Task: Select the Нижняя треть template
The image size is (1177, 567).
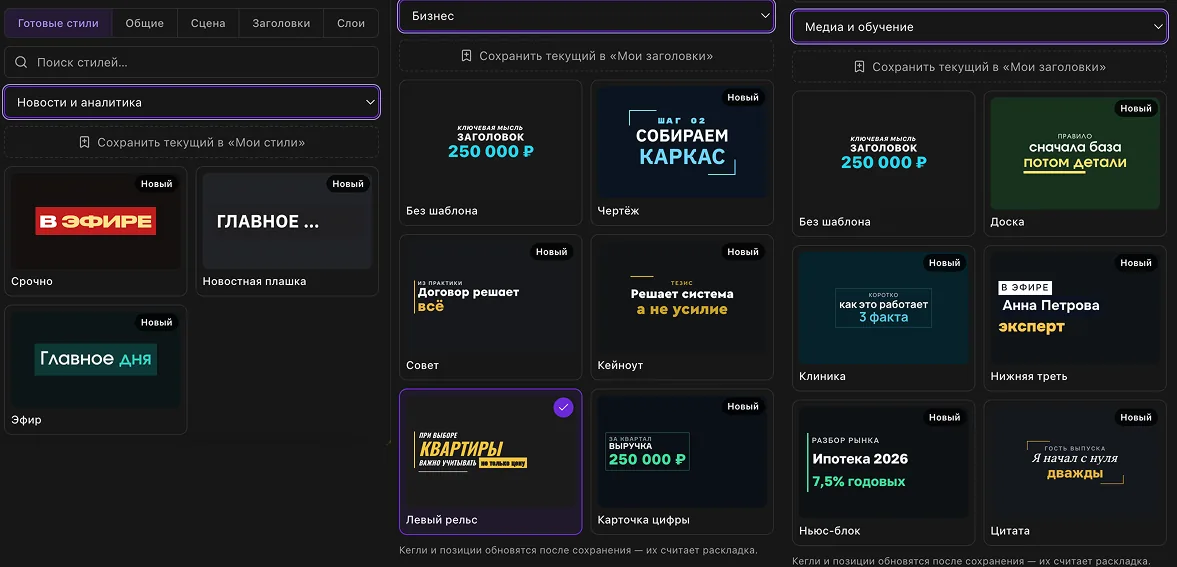Action: tap(1075, 318)
